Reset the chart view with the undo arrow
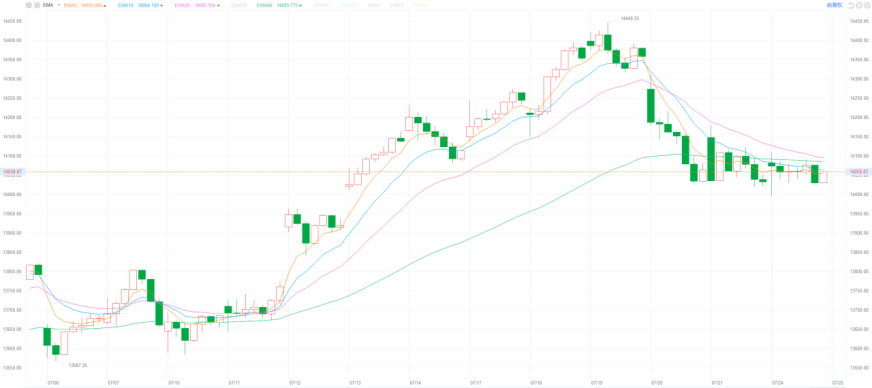 pos(851,5)
